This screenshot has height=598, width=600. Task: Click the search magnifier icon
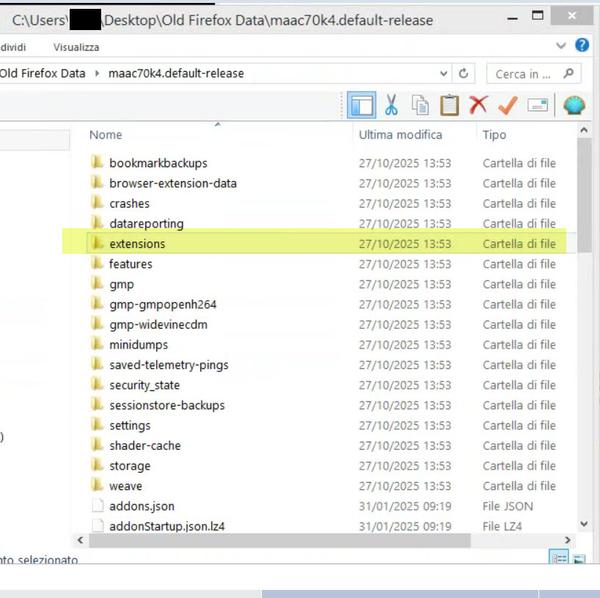pos(569,73)
